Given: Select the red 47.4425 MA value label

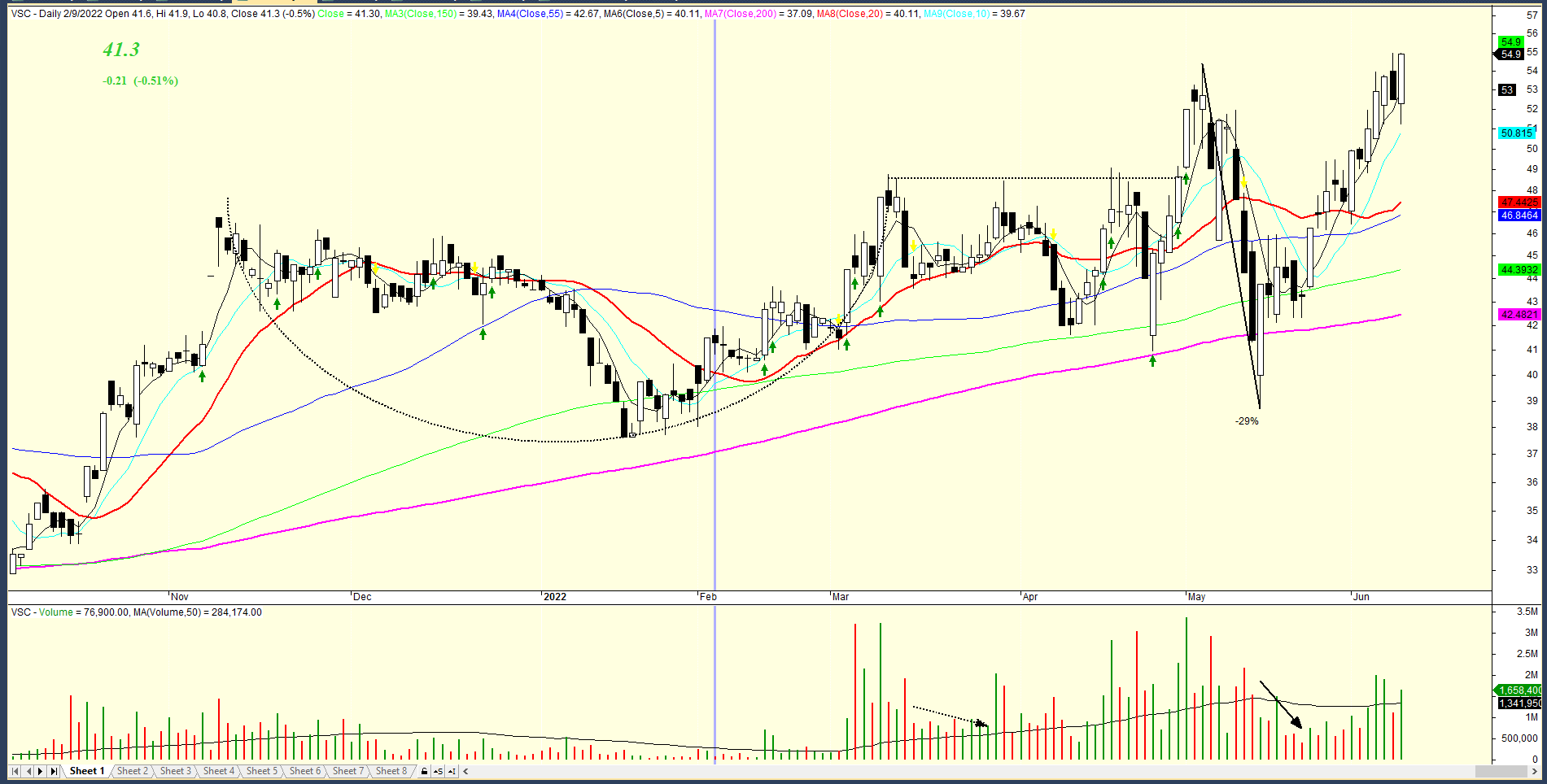Looking at the screenshot, I should tap(1519, 203).
